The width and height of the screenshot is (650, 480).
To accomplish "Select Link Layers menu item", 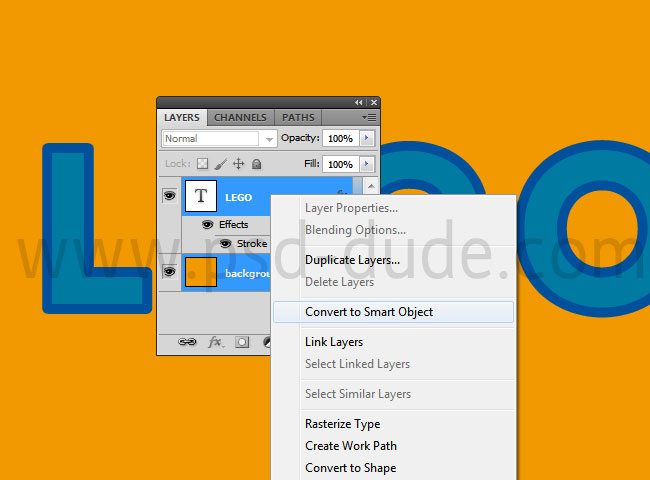I will [x=393, y=342].
